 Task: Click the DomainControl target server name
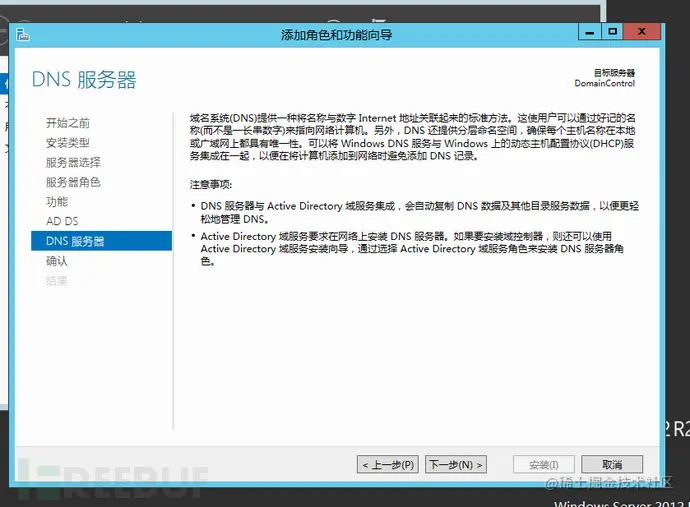click(x=605, y=83)
